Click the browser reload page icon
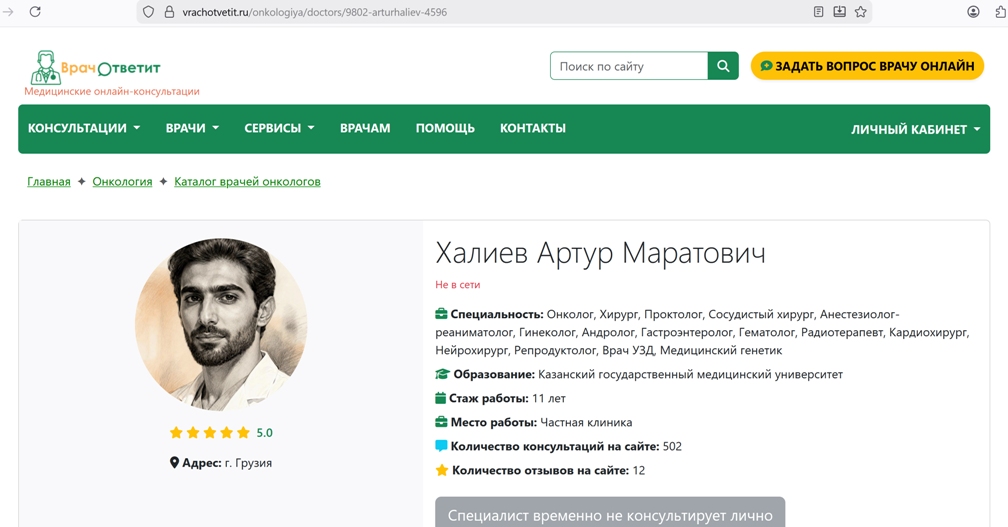This screenshot has width=1008, height=527. point(35,12)
